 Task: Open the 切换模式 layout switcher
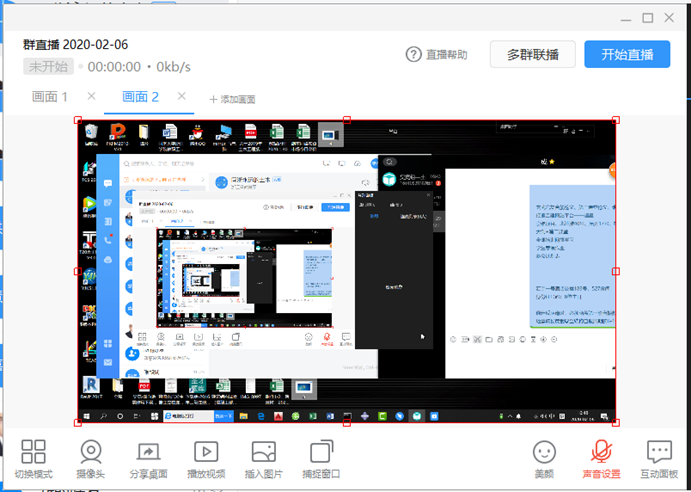pos(34,452)
